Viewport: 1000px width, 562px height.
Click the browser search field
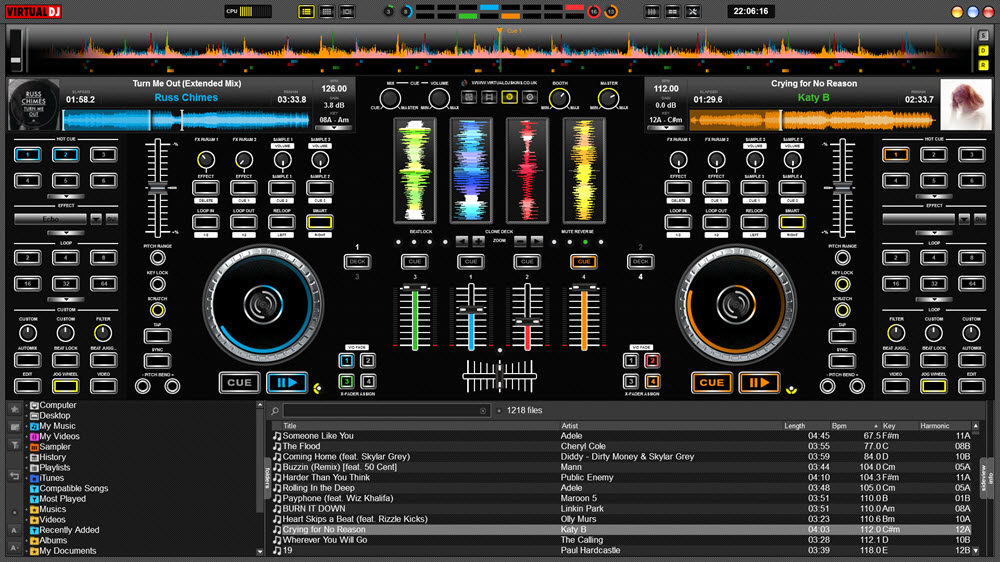(x=385, y=411)
